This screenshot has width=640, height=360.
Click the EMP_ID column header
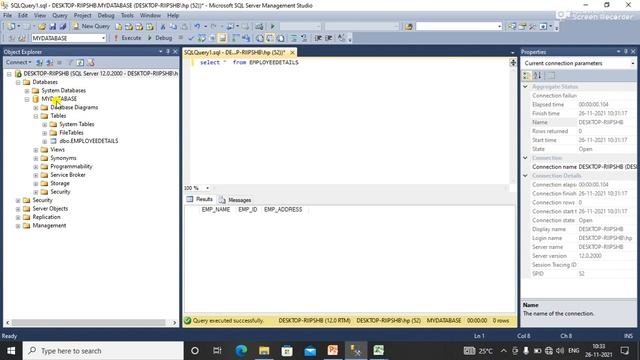(x=247, y=209)
